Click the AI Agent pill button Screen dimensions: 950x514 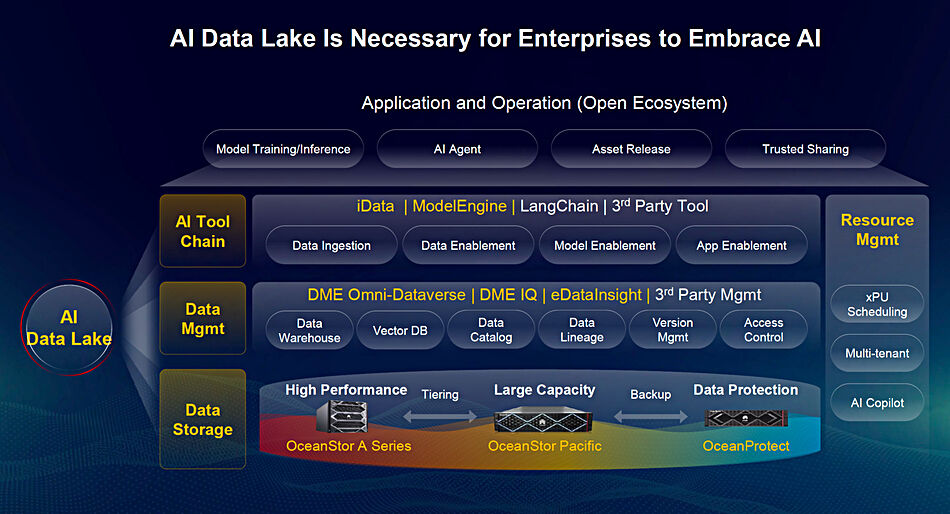457,149
